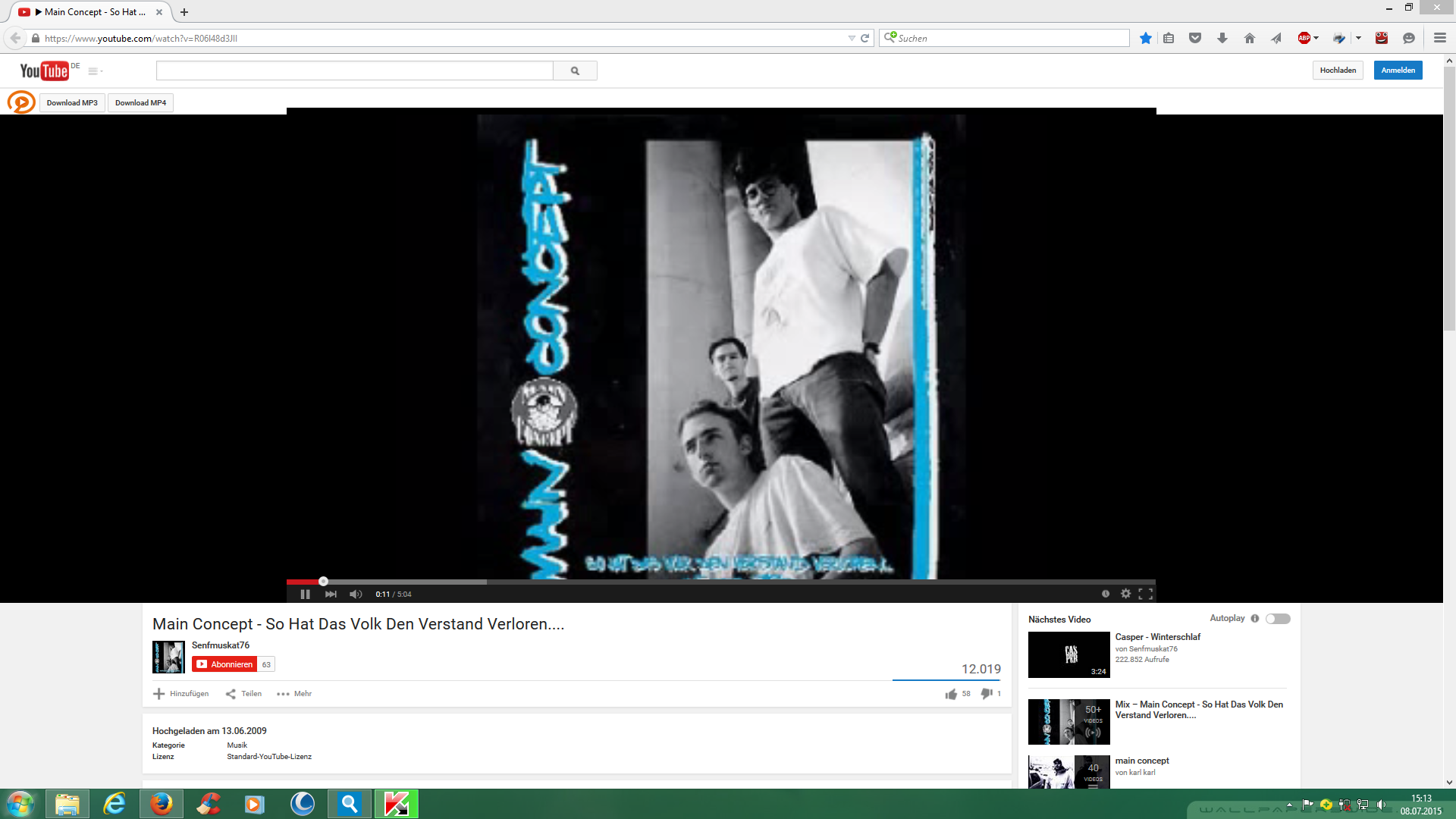Expand the Mehr options menu
This screenshot has width=1456, height=819.
294,694
